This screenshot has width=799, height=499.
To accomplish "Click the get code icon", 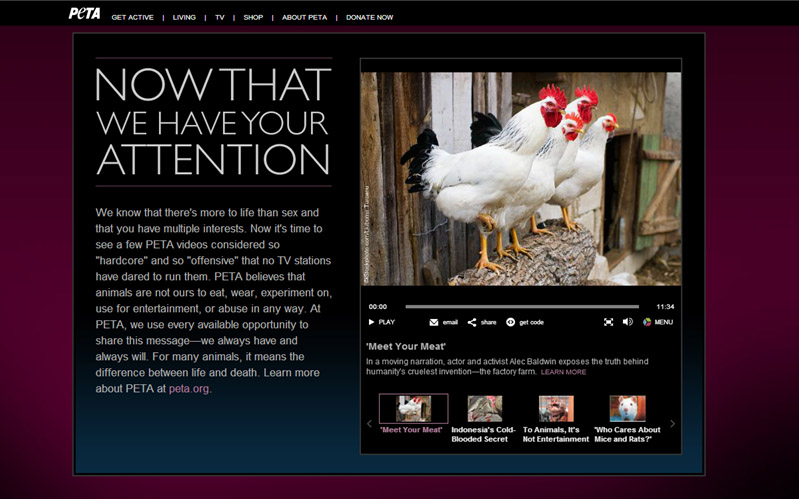I will [510, 322].
